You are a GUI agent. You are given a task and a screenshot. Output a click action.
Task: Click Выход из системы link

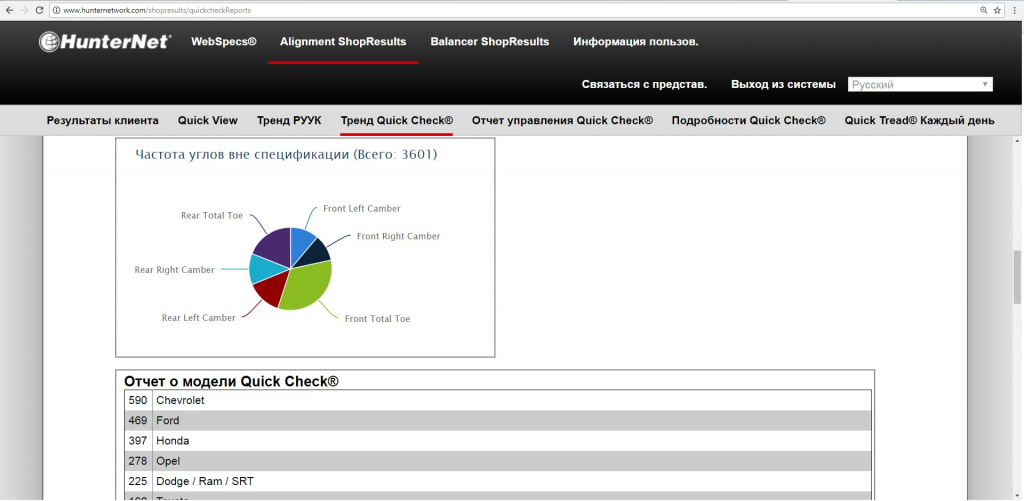point(783,84)
